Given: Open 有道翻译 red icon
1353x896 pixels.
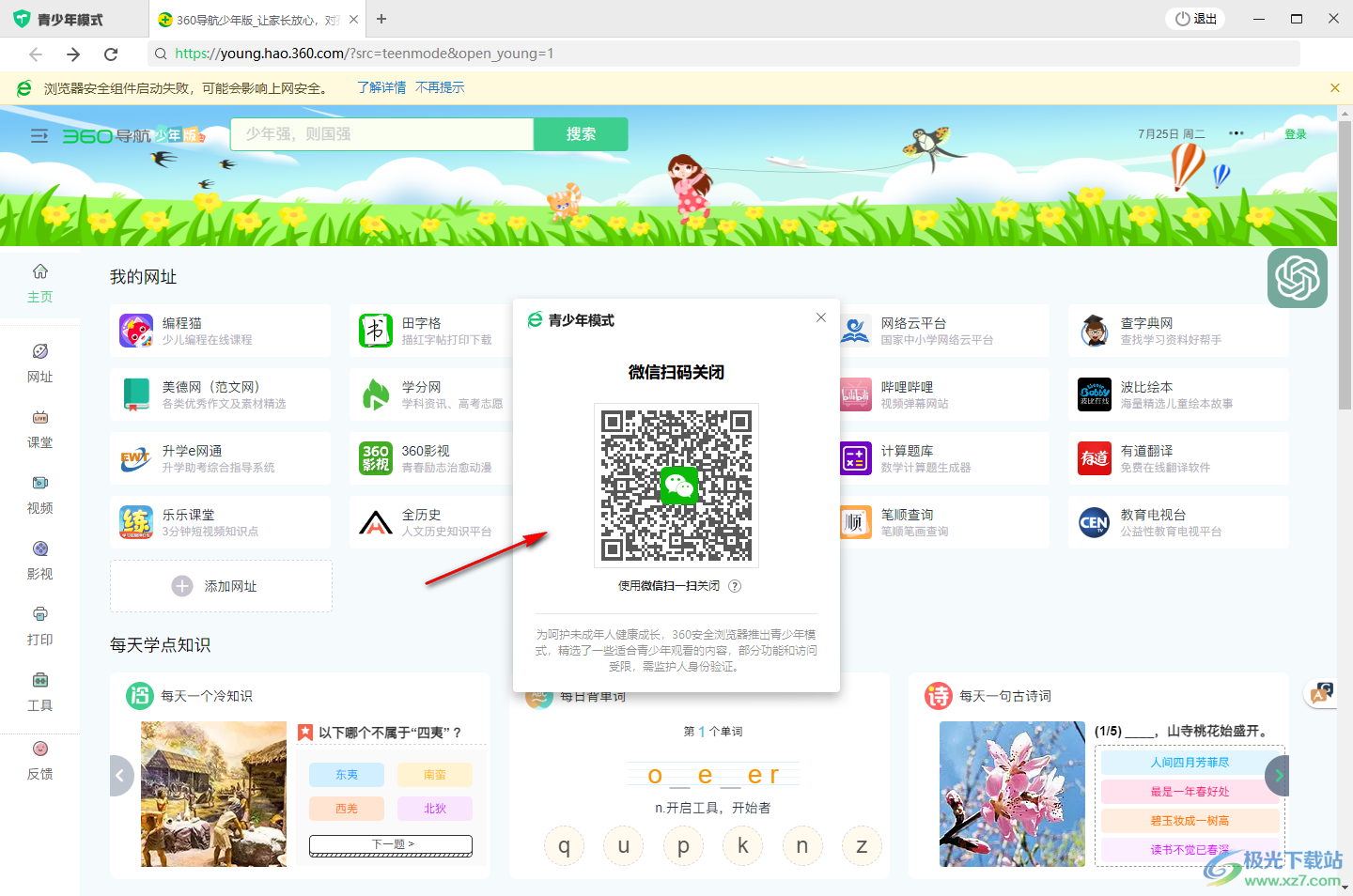Looking at the screenshot, I should coord(1095,458).
